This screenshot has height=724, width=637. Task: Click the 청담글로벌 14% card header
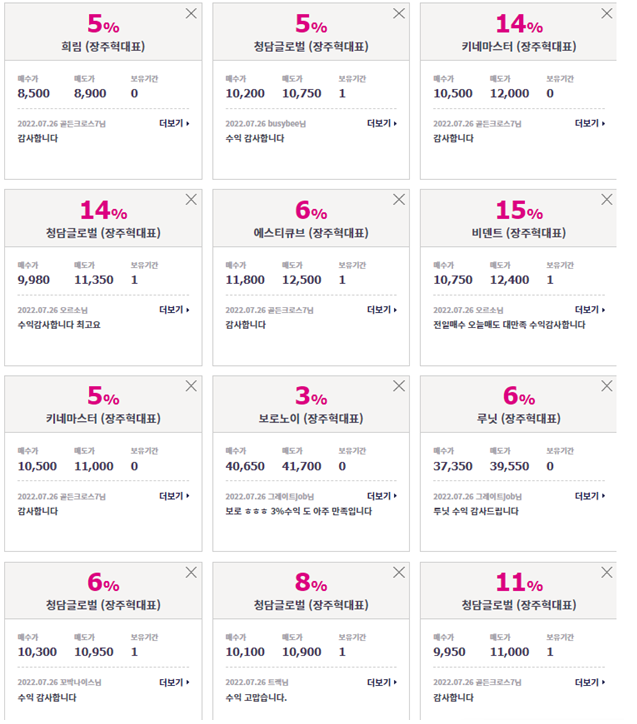[x=103, y=218]
